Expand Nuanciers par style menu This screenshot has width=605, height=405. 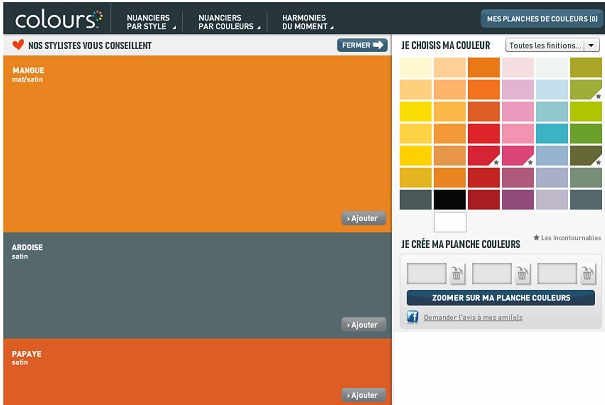coord(147,21)
